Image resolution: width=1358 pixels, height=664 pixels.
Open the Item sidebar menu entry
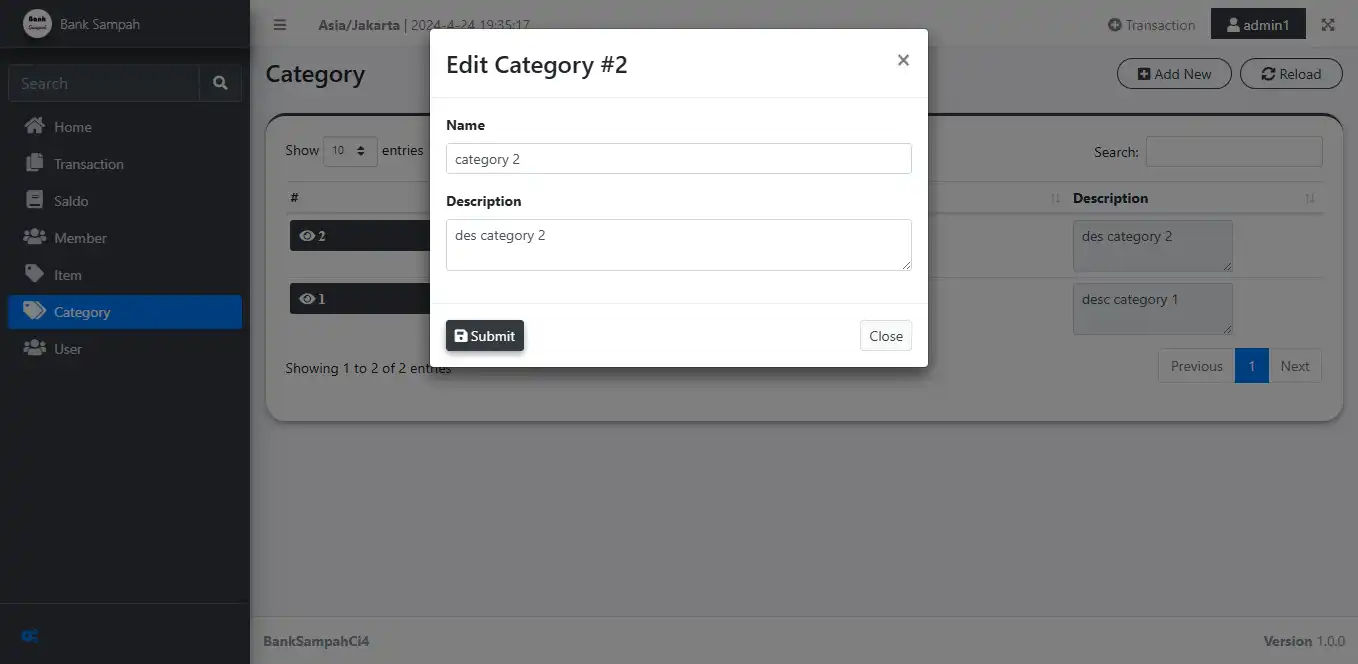68,275
